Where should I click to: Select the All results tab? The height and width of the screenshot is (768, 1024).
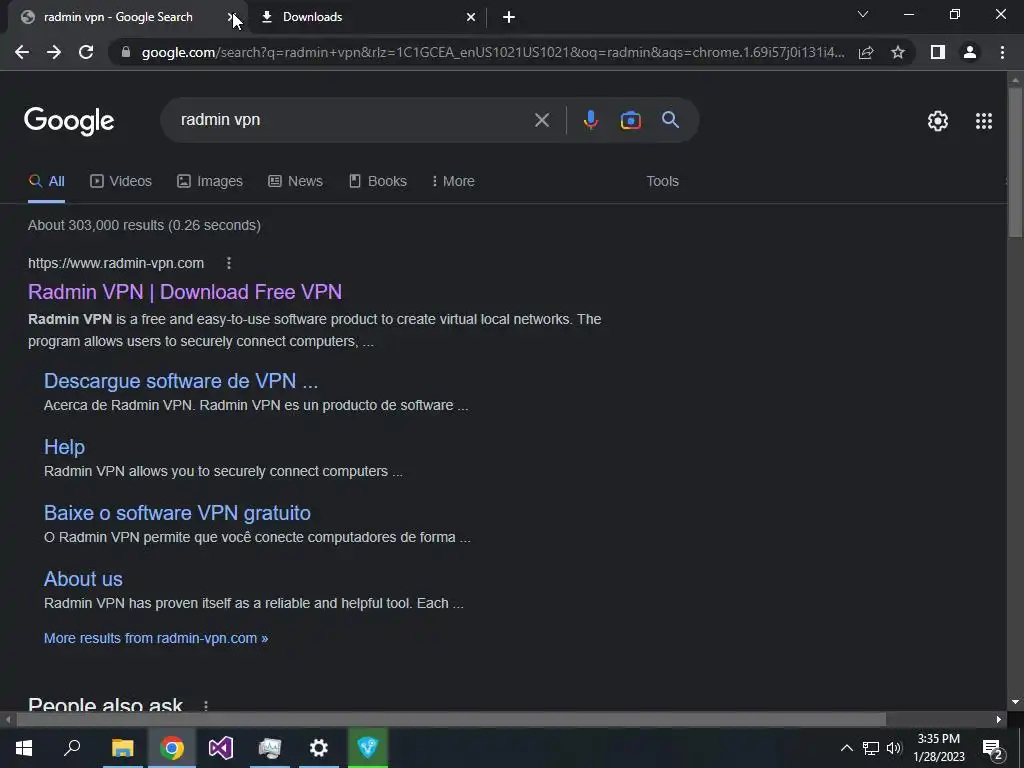click(x=46, y=182)
